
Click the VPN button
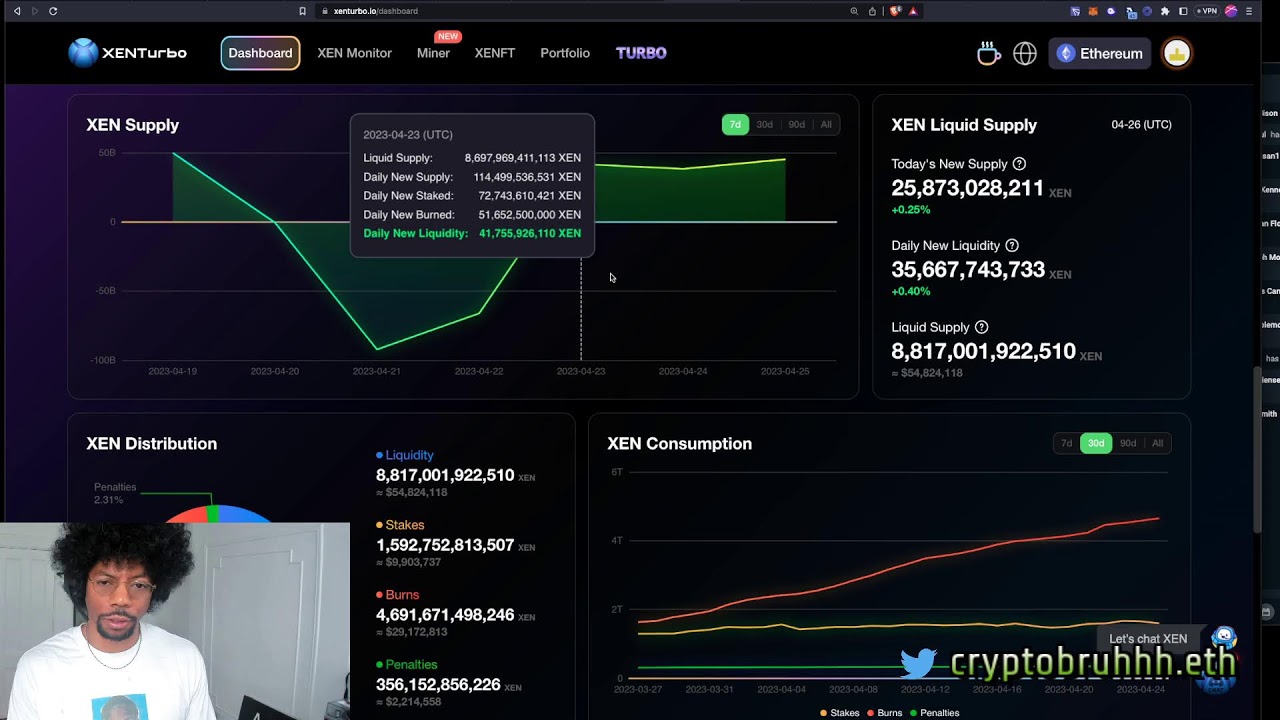click(1206, 11)
